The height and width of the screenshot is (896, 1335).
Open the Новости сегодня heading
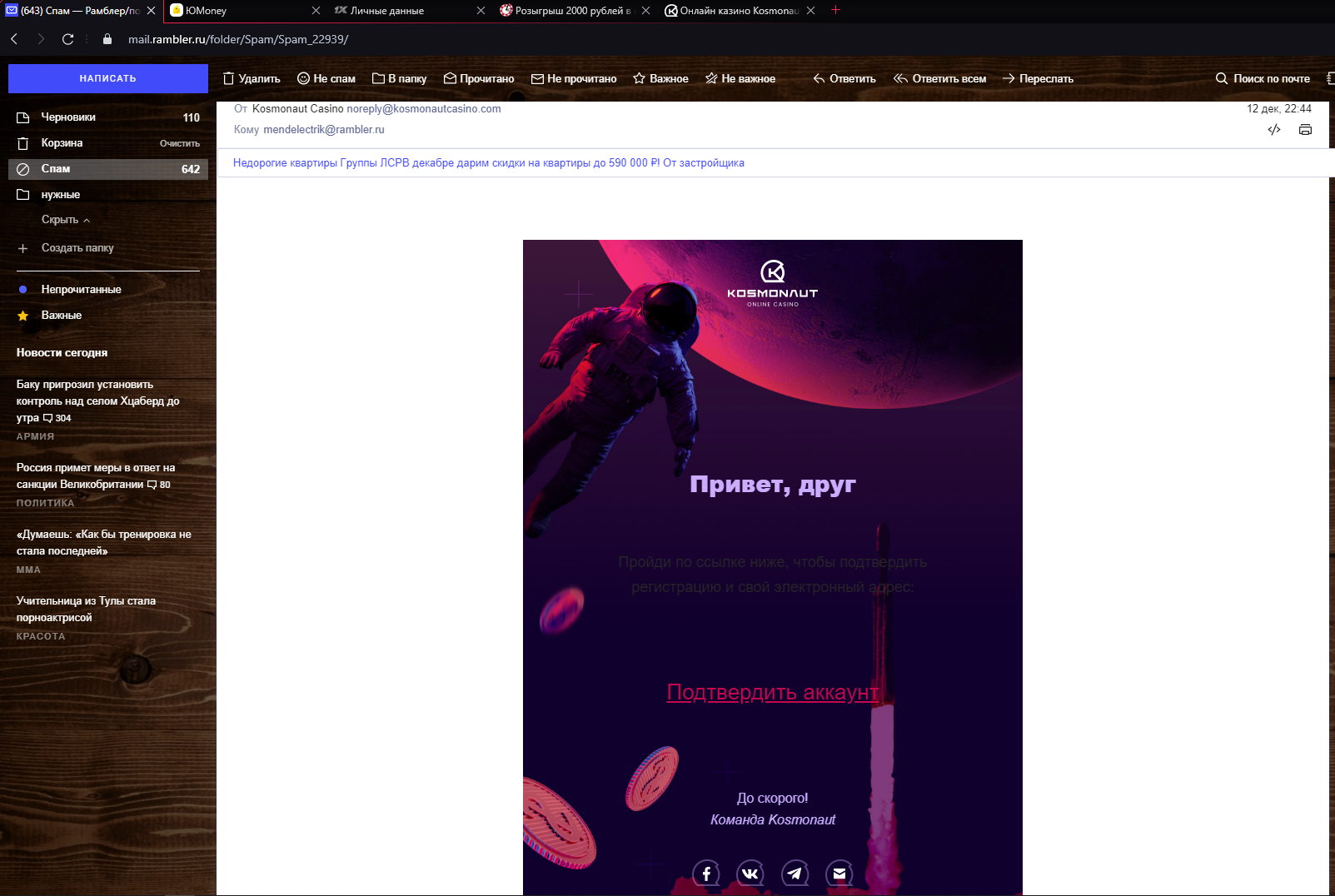tap(62, 353)
